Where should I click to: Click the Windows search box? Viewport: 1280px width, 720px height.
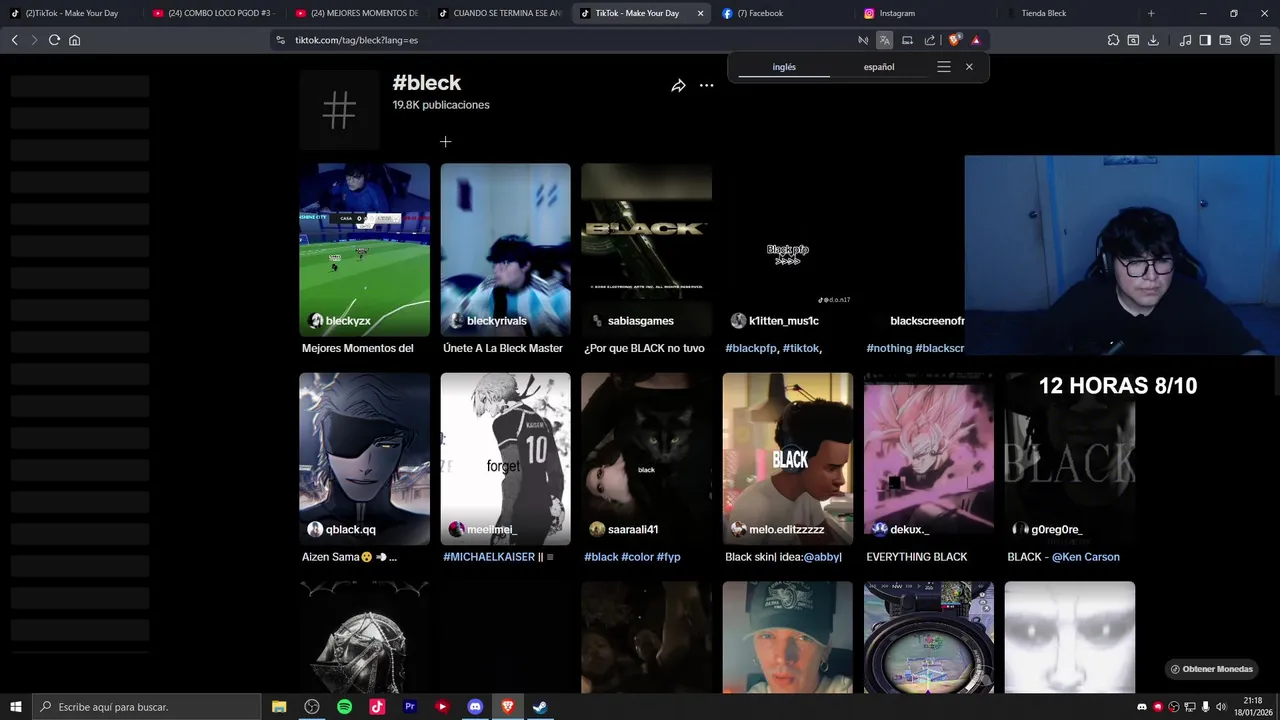coord(146,707)
